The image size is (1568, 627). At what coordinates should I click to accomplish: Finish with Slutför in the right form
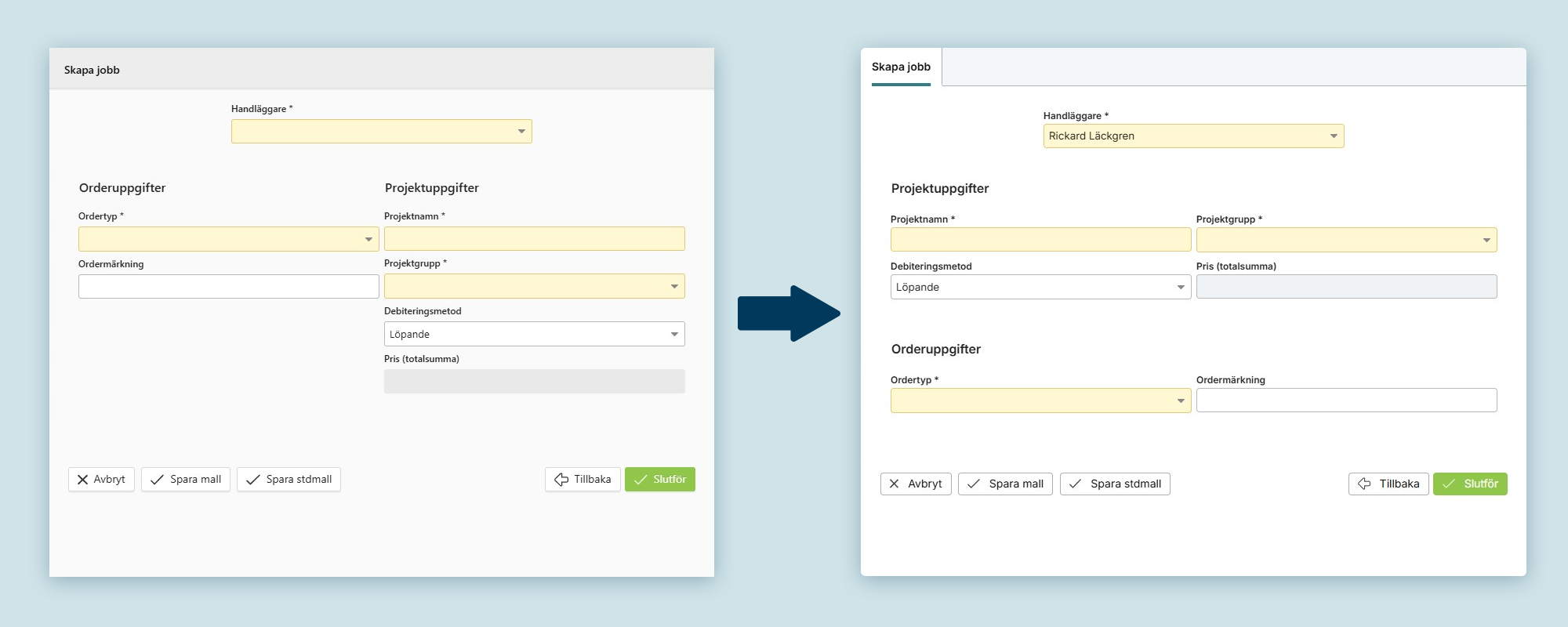[1470, 484]
